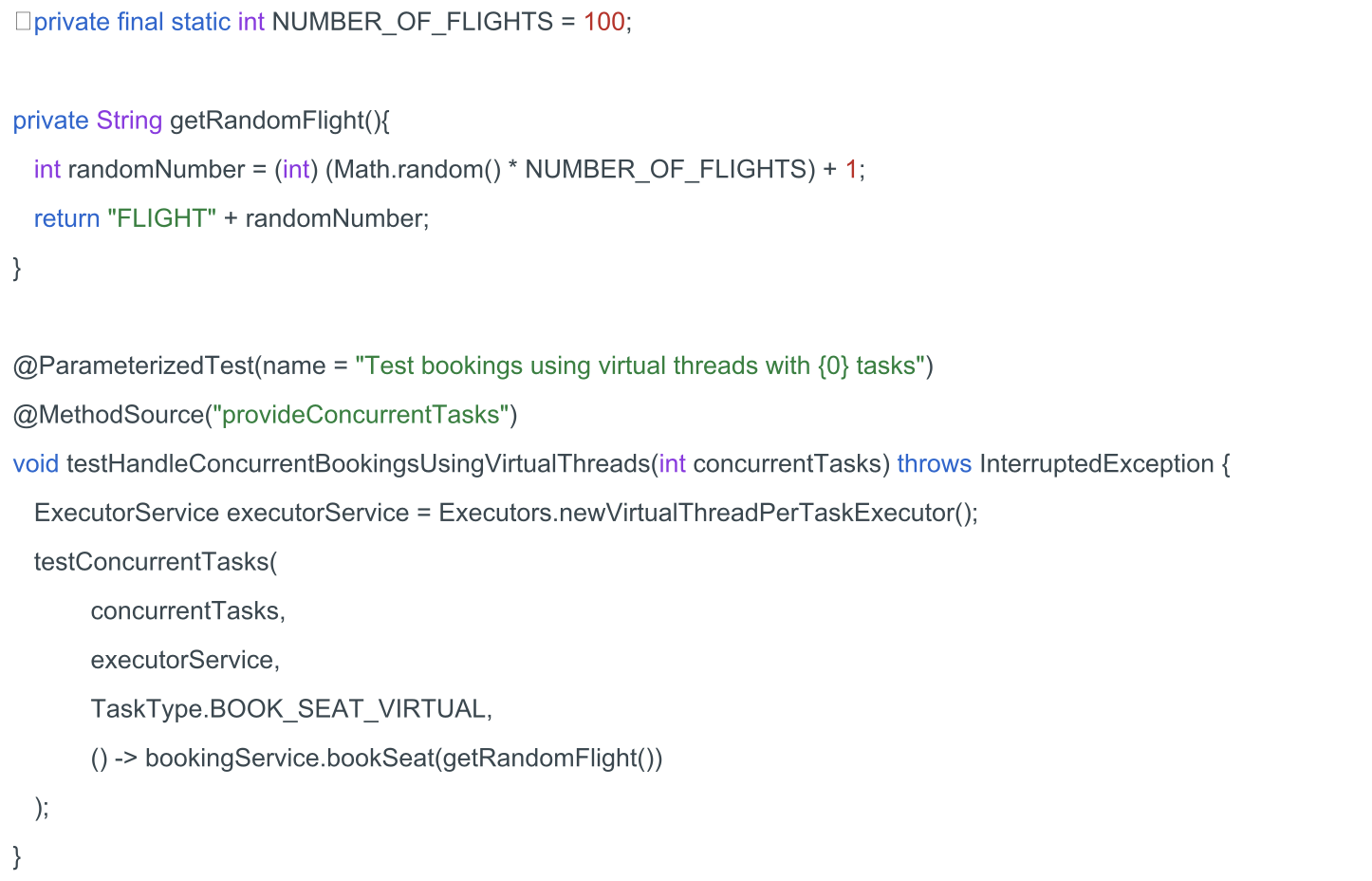Click bookingService.bookSeat lambda expression
Image resolution: width=1372 pixels, height=881 pixels.
(377, 758)
